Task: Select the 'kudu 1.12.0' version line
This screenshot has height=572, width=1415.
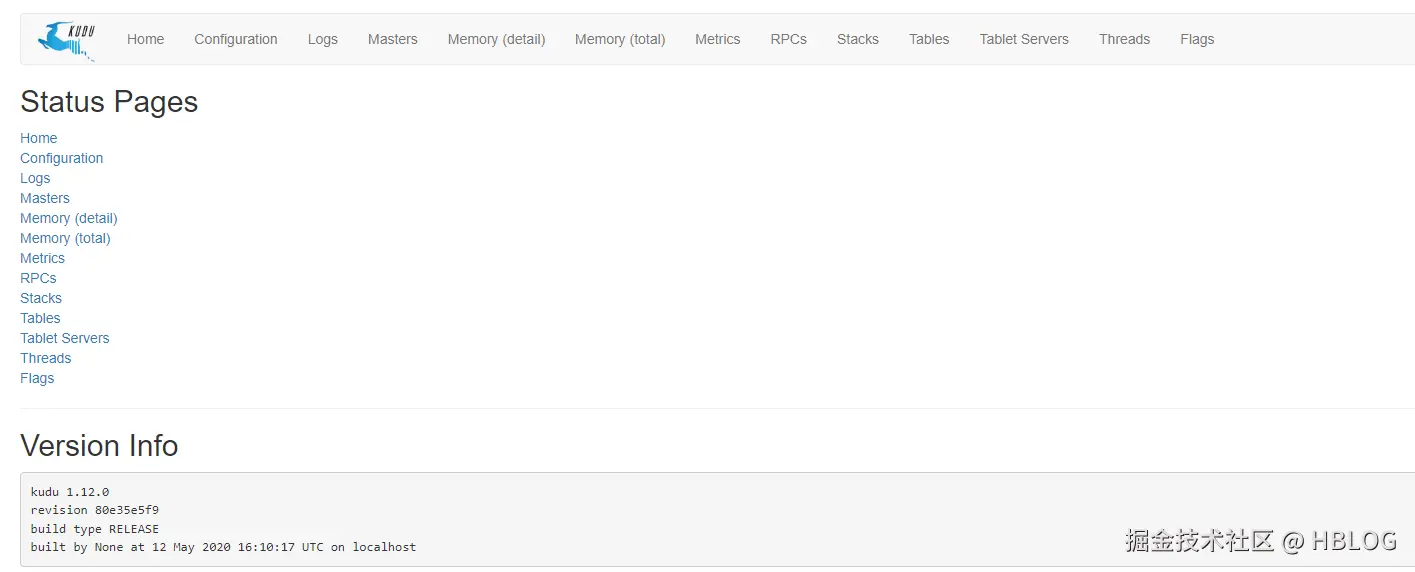Action: 70,492
